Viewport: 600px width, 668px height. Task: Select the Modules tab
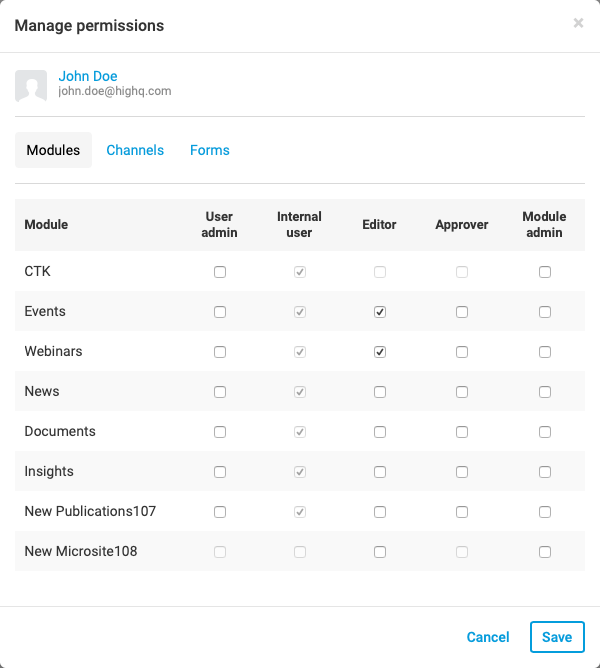(53, 150)
